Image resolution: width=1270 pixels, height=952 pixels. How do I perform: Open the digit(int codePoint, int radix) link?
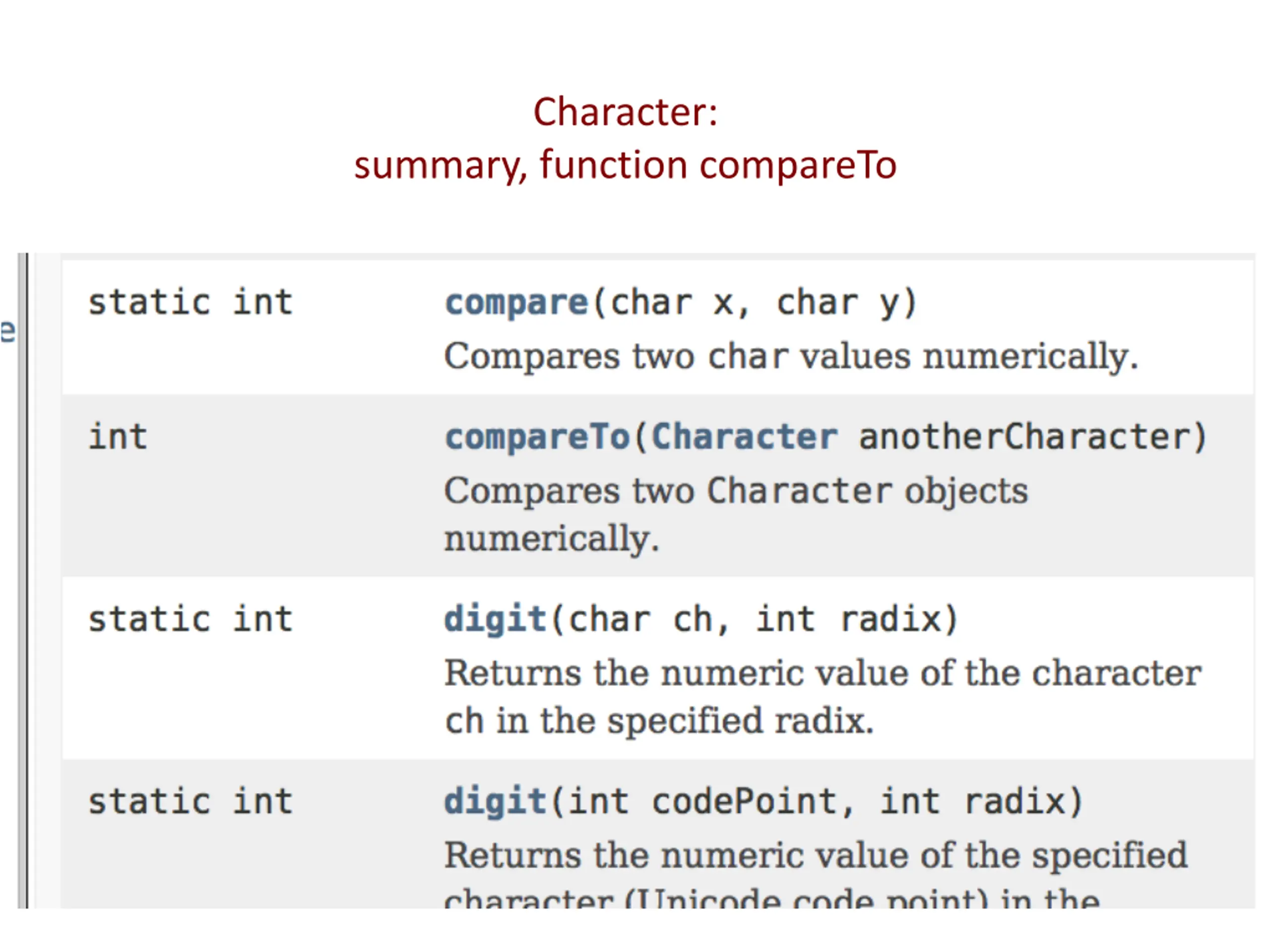(495, 802)
